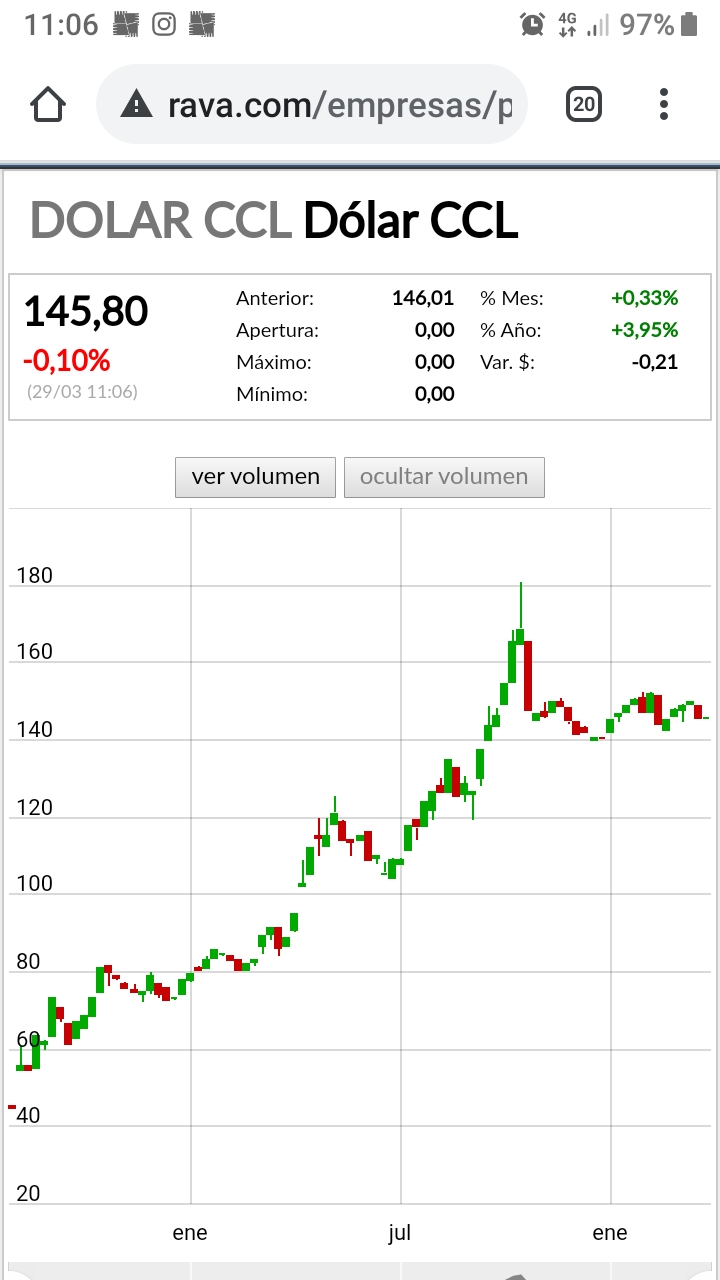Tap the 'Apertura:' label
Viewport: 720px width, 1280px height.
[277, 331]
